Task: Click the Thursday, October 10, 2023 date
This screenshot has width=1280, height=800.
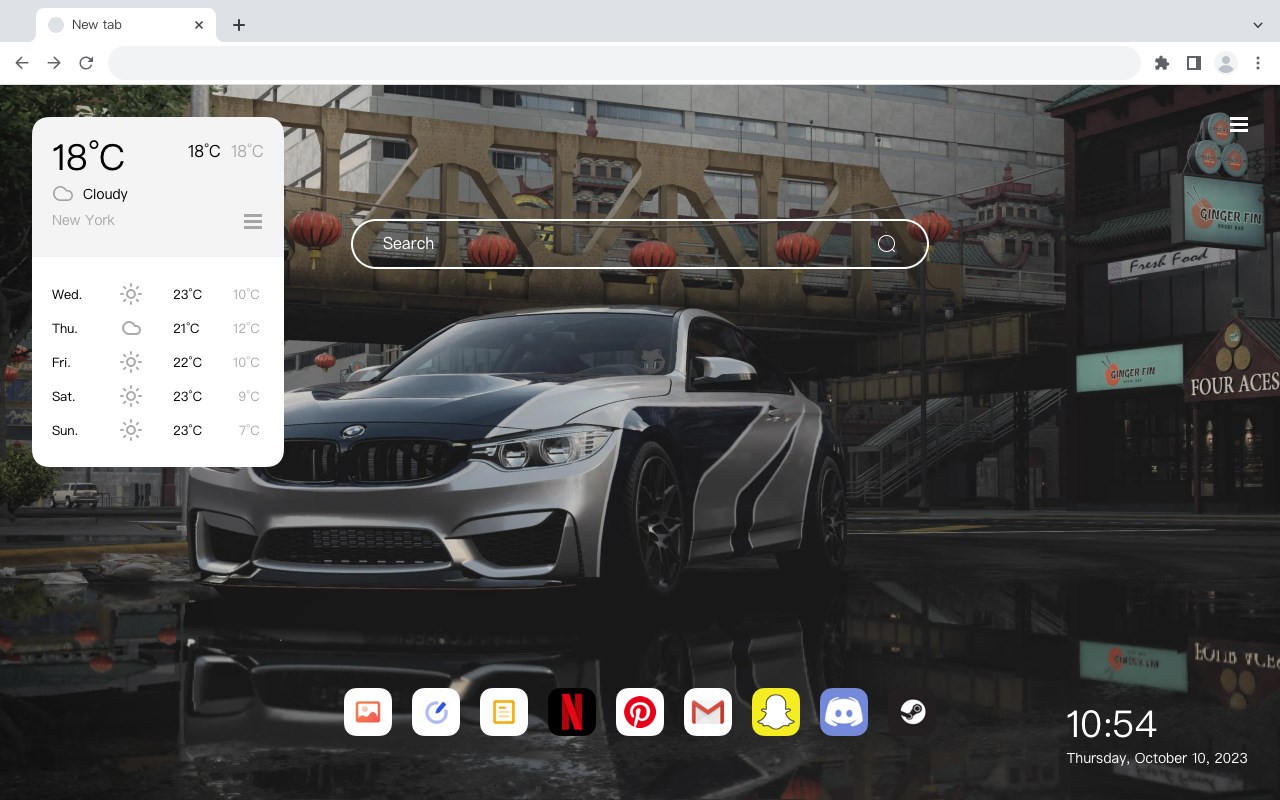Action: [x=1157, y=758]
